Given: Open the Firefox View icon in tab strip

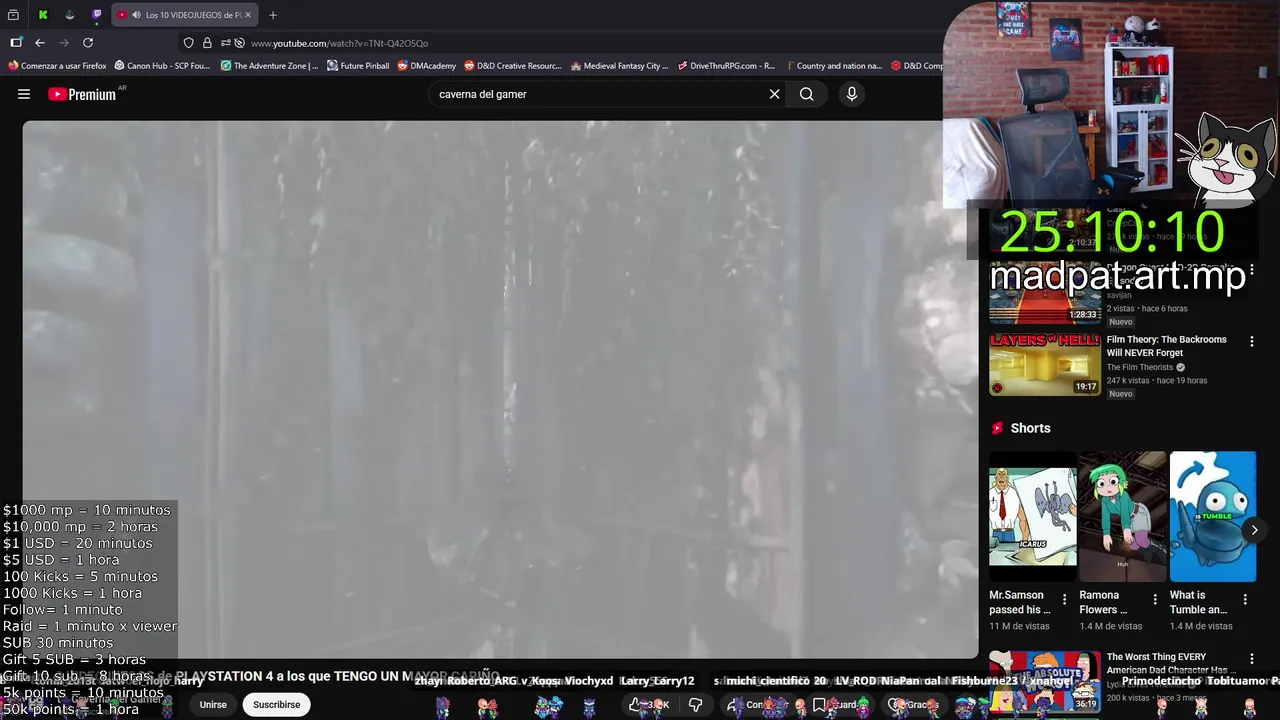Looking at the screenshot, I should click(13, 15).
